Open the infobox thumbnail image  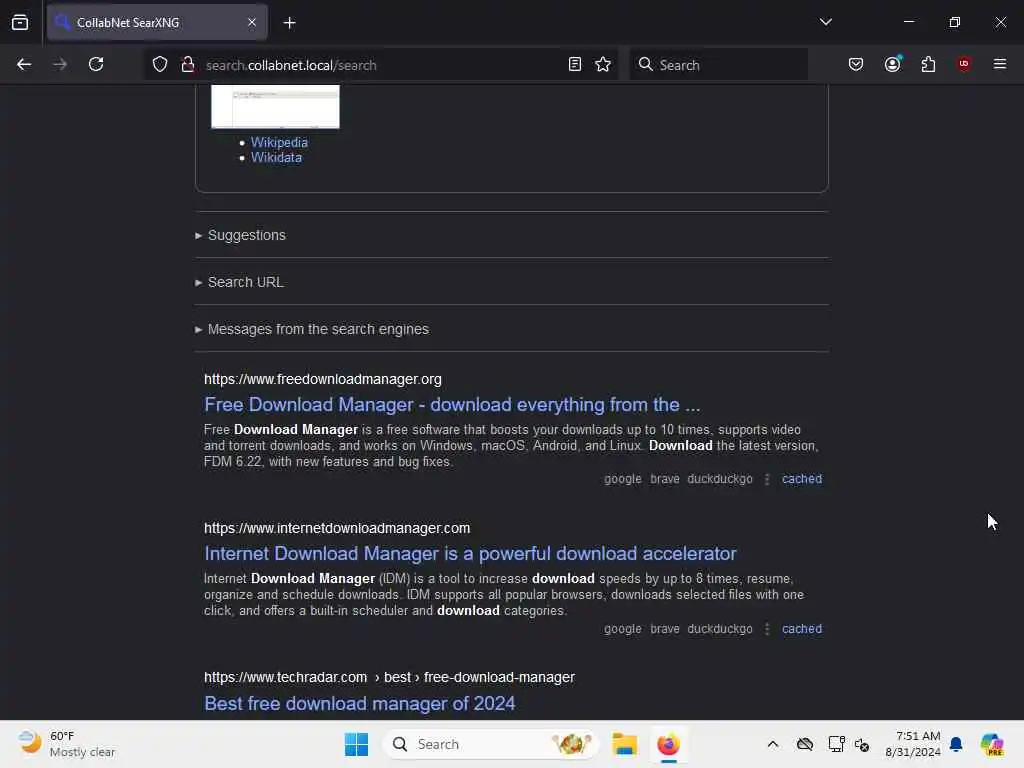tap(276, 106)
